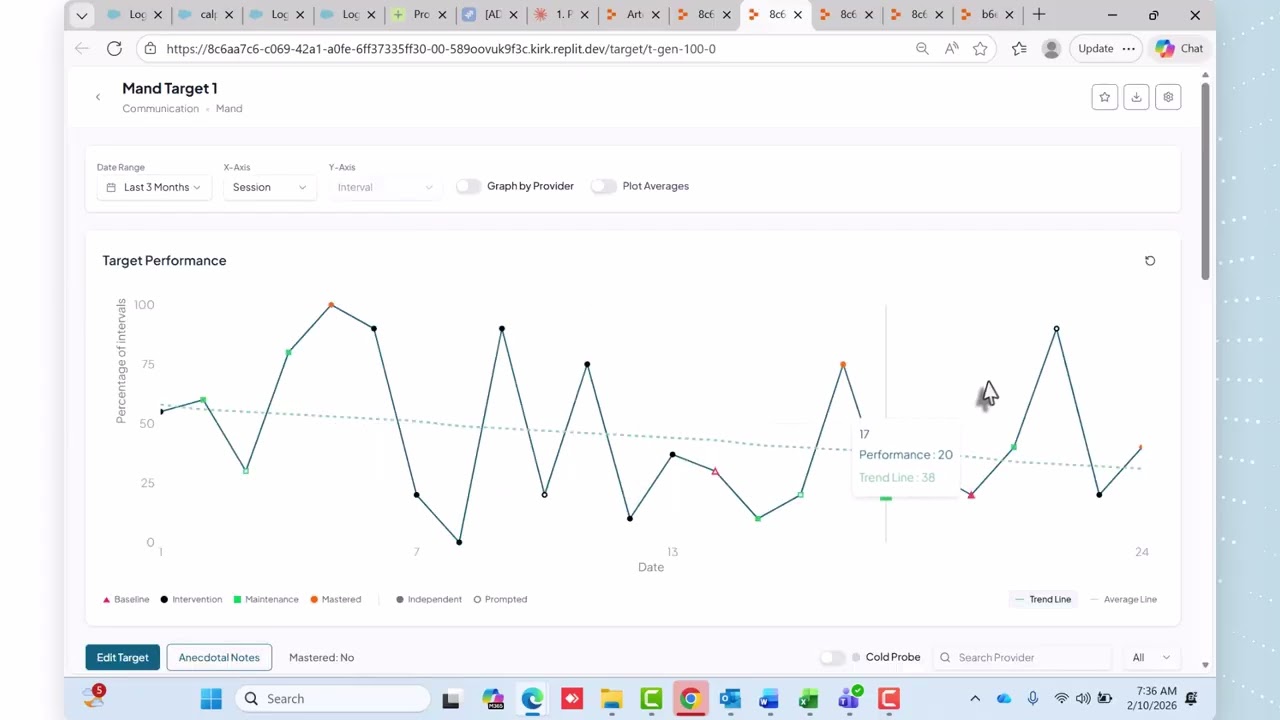This screenshot has height=720, width=1280.
Task: Switch to the 1. F browser tab
Action: (562, 15)
